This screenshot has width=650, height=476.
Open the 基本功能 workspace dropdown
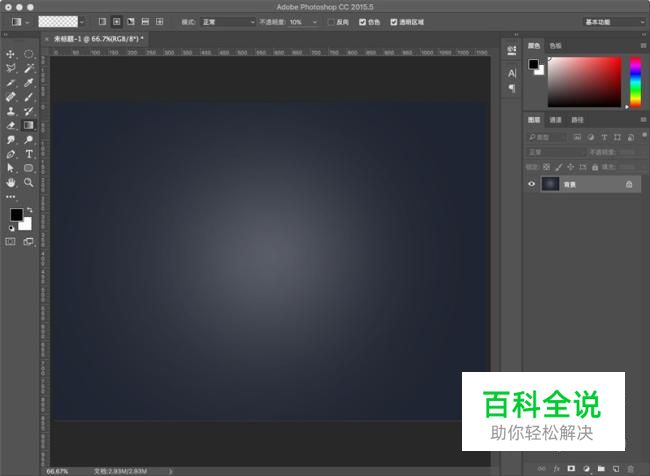(x=613, y=21)
